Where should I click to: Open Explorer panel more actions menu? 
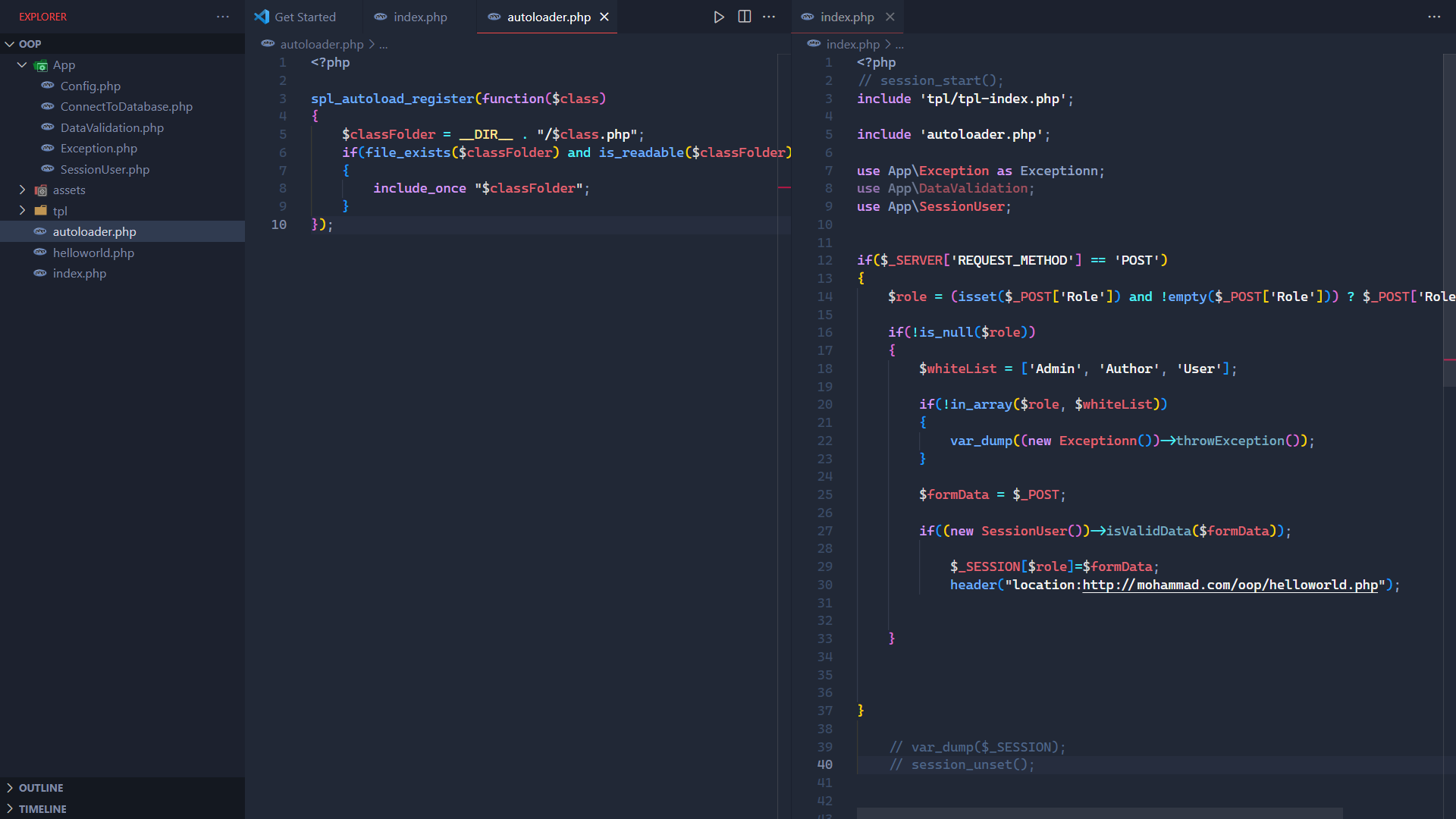click(223, 17)
